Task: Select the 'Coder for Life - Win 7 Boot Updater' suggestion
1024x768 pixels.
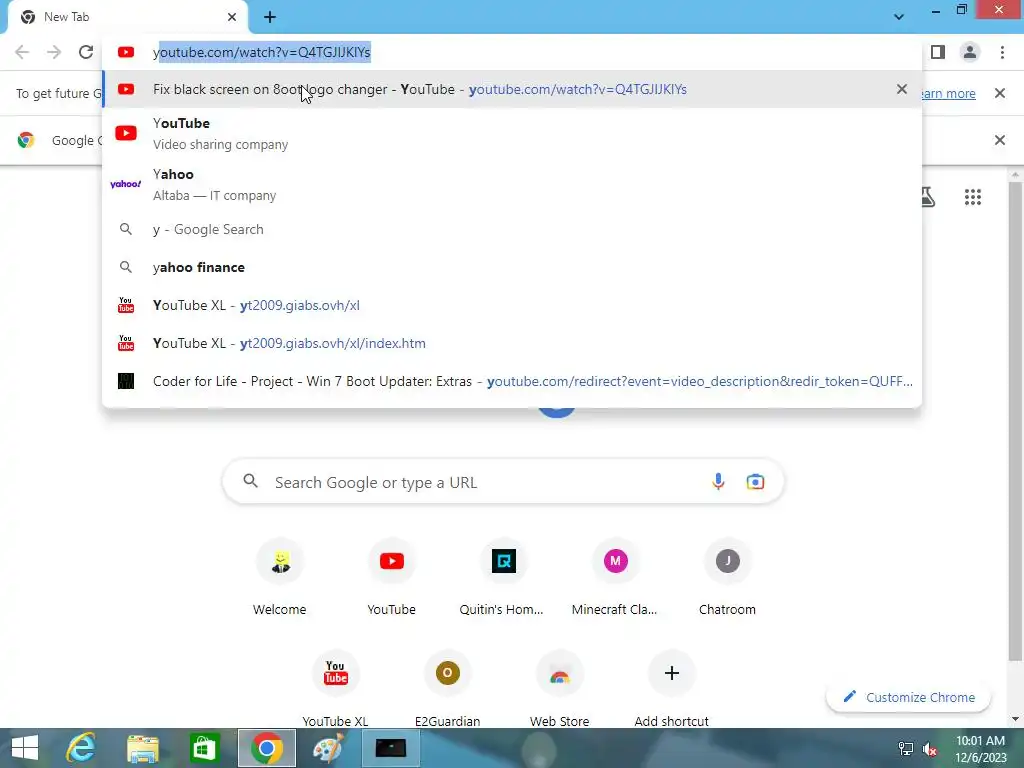Action: 512,381
